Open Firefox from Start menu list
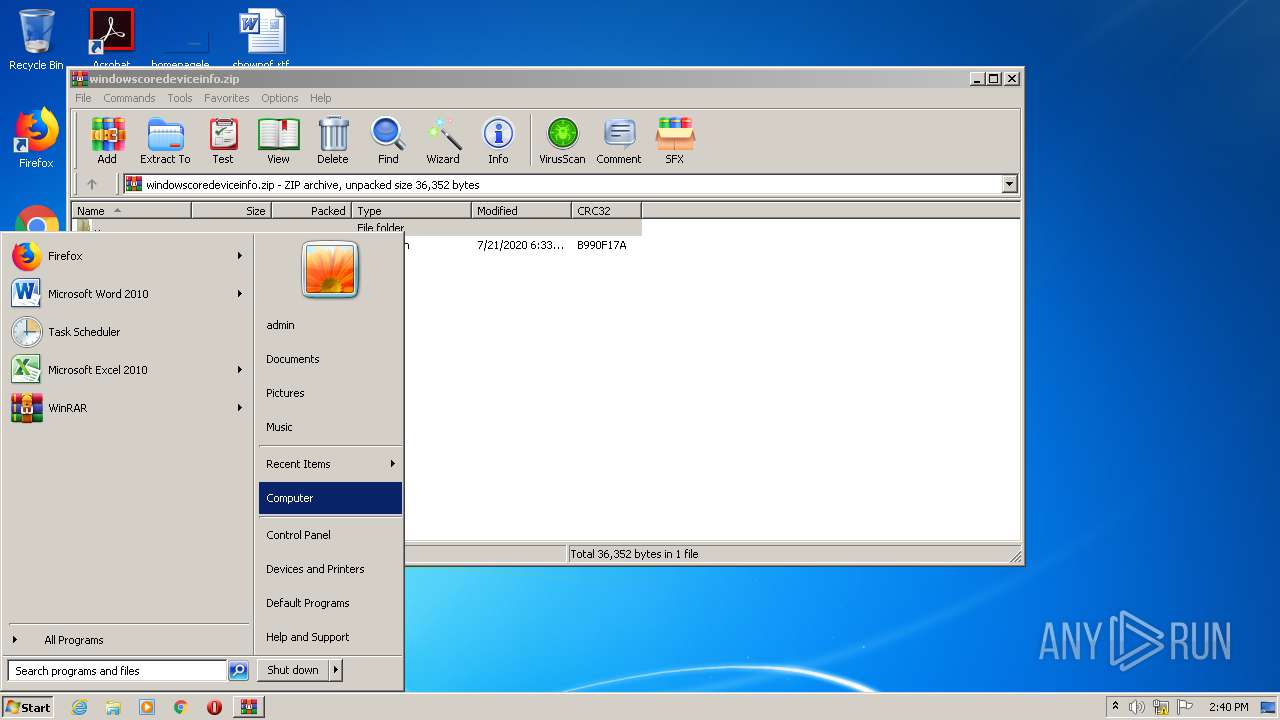The width and height of the screenshot is (1280, 720). (x=127, y=256)
